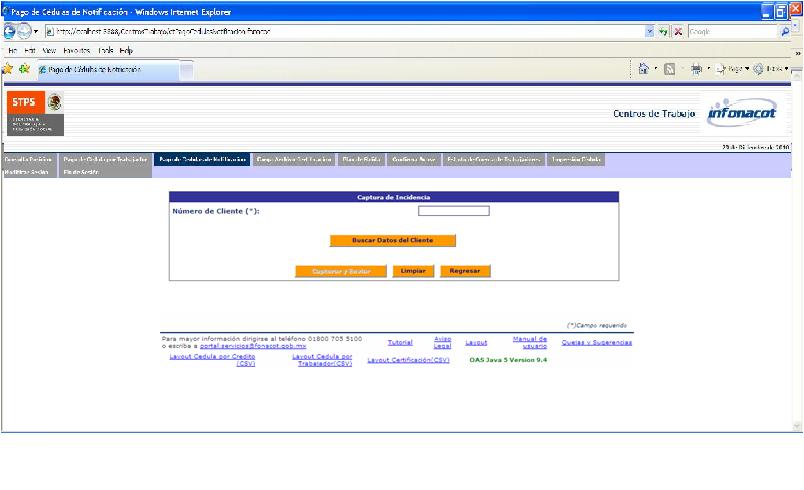The width and height of the screenshot is (804, 490).
Task: Click the Print icon in command bar
Action: tap(696, 69)
